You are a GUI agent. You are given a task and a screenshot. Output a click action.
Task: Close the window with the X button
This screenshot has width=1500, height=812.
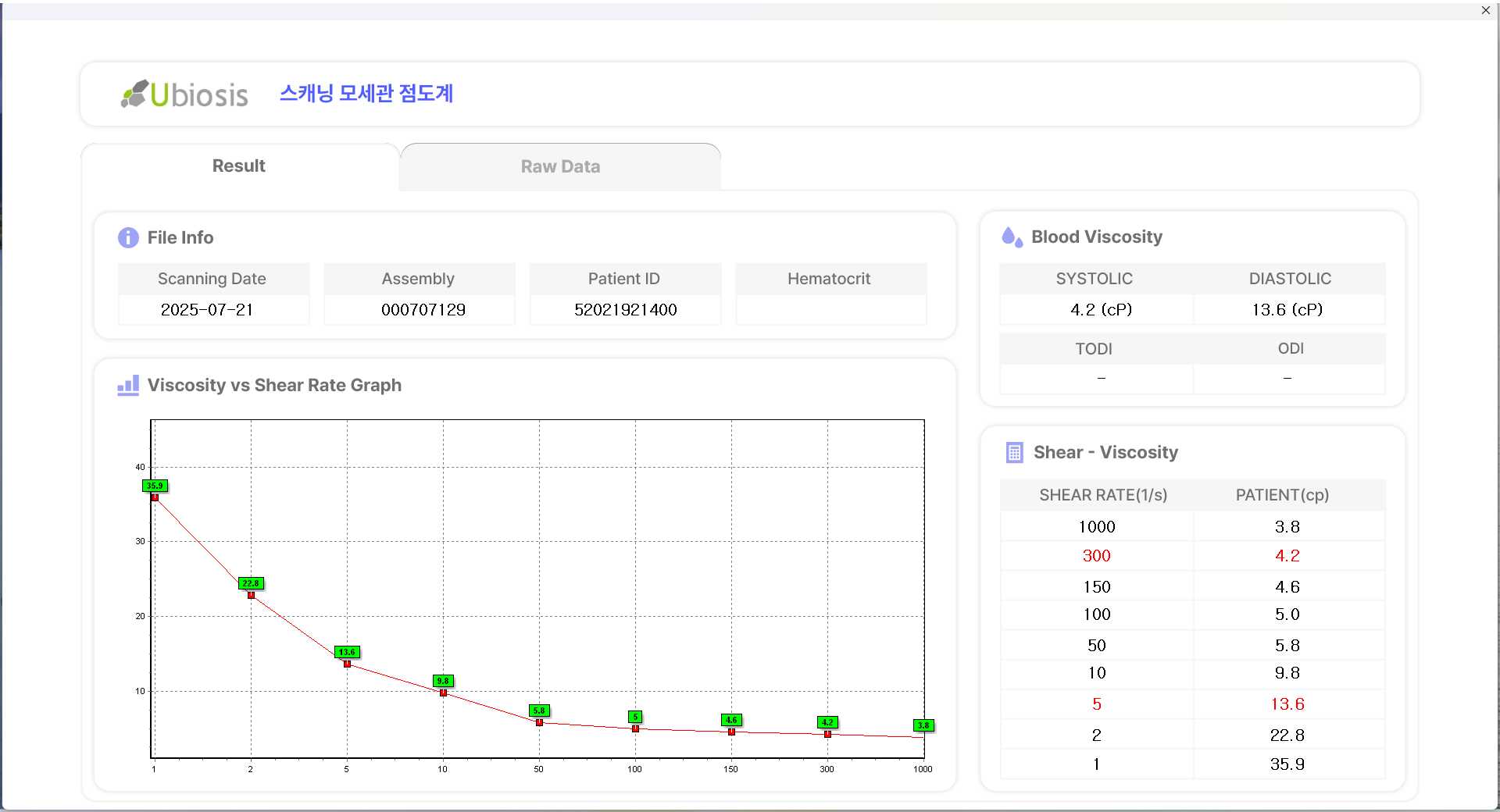click(x=1485, y=10)
